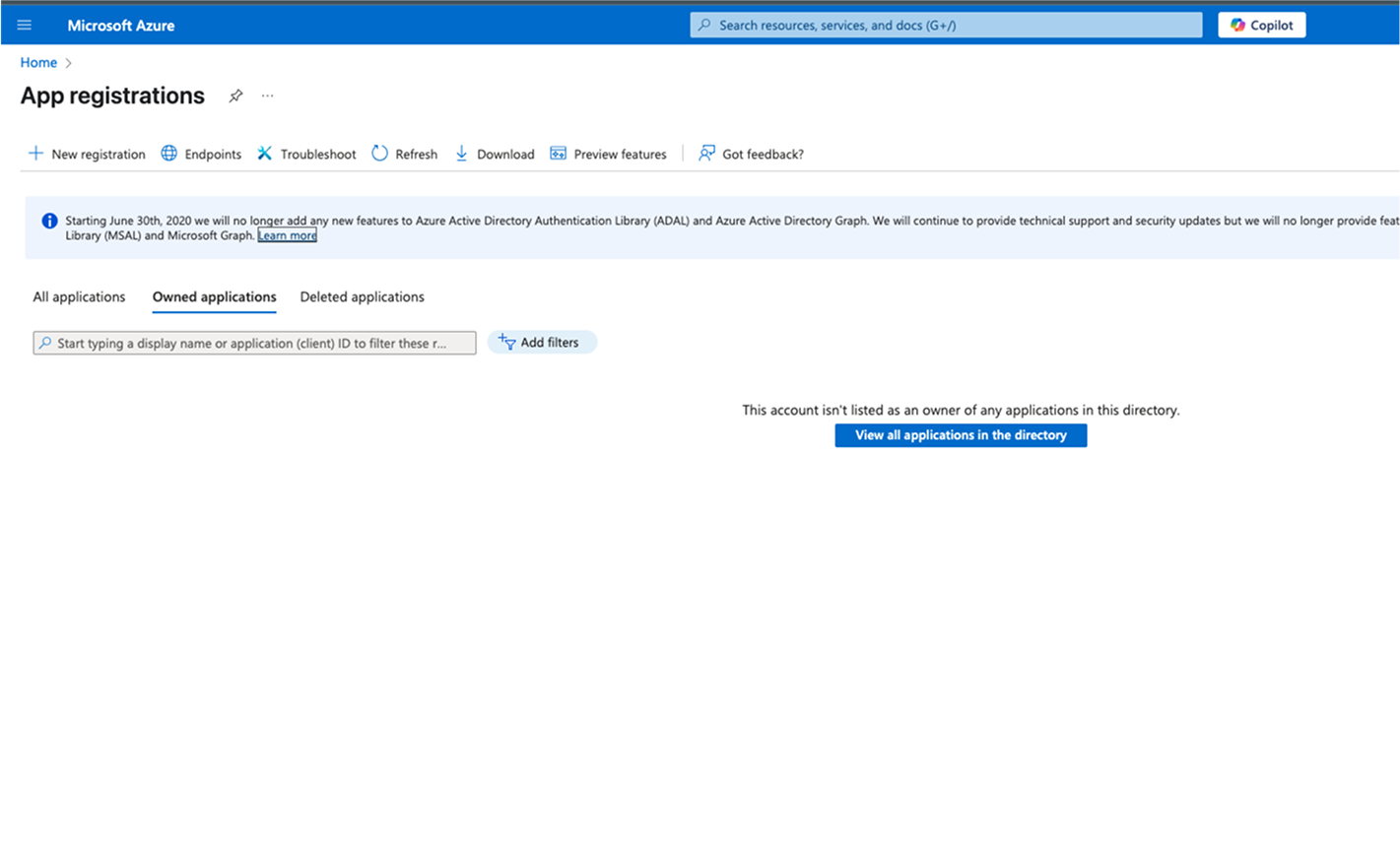Screen dimensions: 1400x841
Task: Go to the Home breadcrumb
Action: [x=38, y=62]
